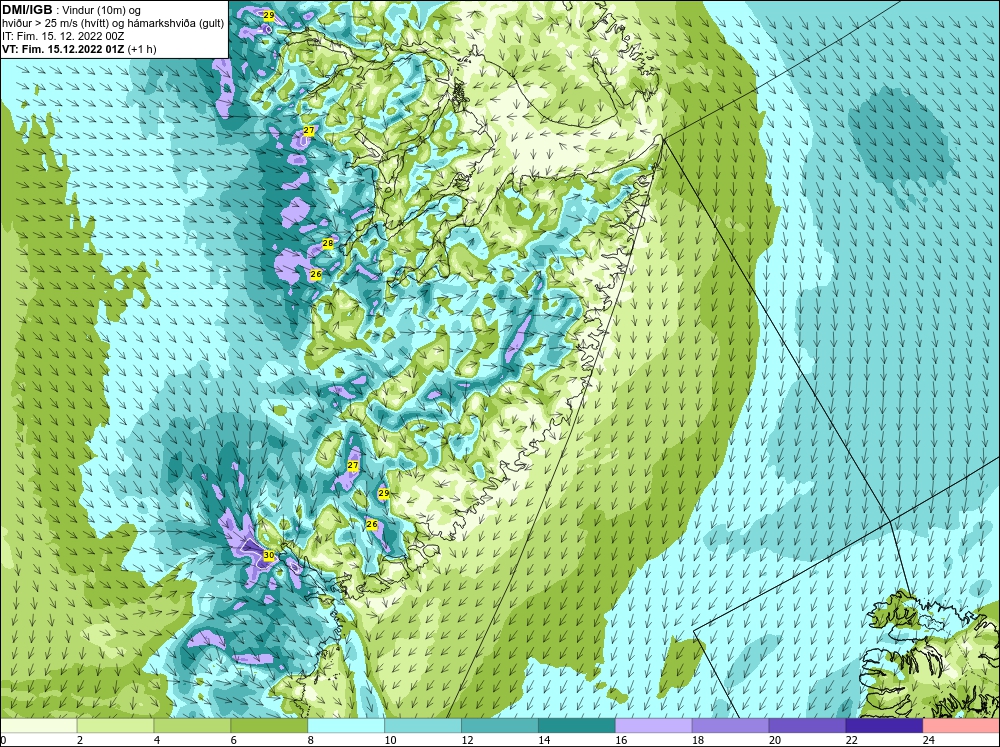1000x747 pixels.
Task: Choose the turquoise 10–12 legend swatch
Action: (423, 726)
